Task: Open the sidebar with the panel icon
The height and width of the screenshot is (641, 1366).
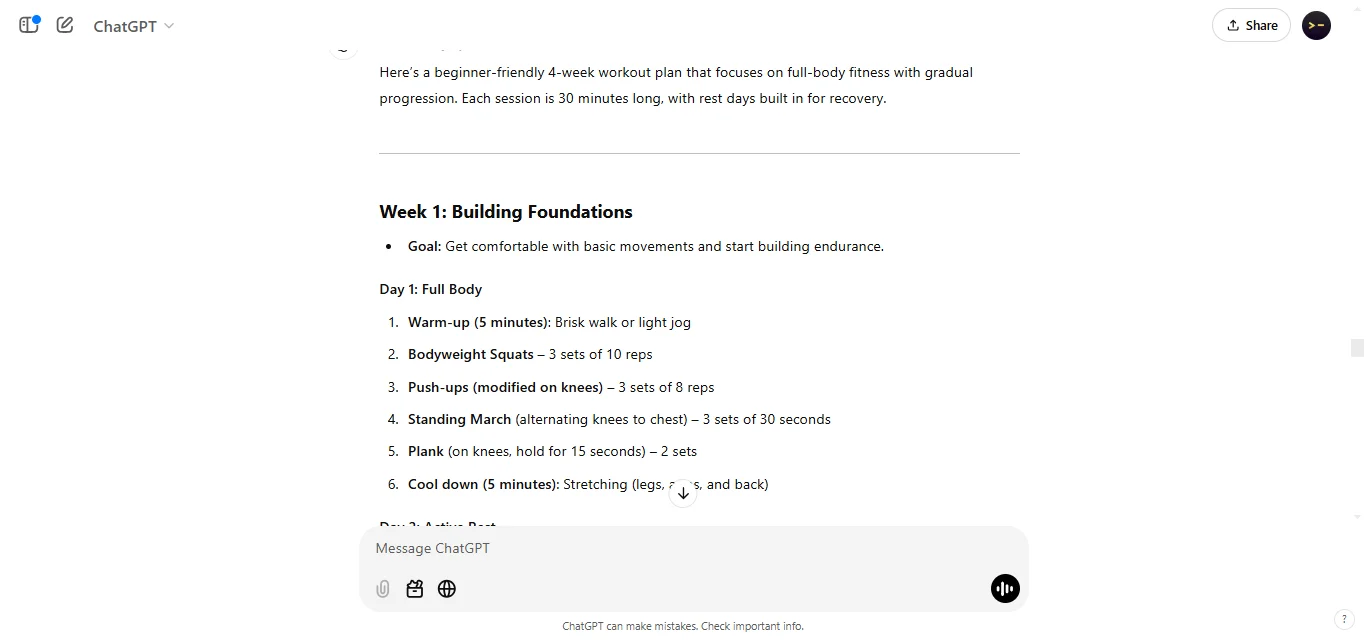Action: coord(28,25)
